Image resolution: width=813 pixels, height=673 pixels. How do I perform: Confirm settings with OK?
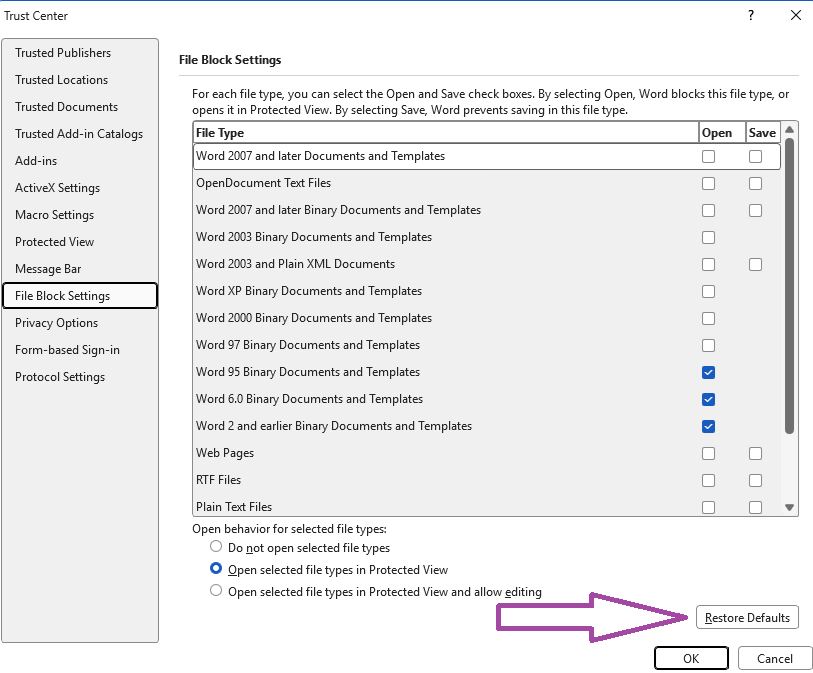click(x=691, y=657)
